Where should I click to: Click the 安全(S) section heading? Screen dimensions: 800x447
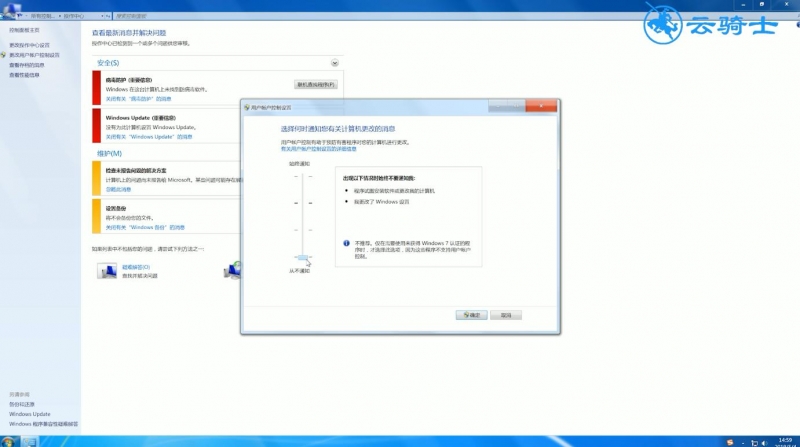point(108,63)
